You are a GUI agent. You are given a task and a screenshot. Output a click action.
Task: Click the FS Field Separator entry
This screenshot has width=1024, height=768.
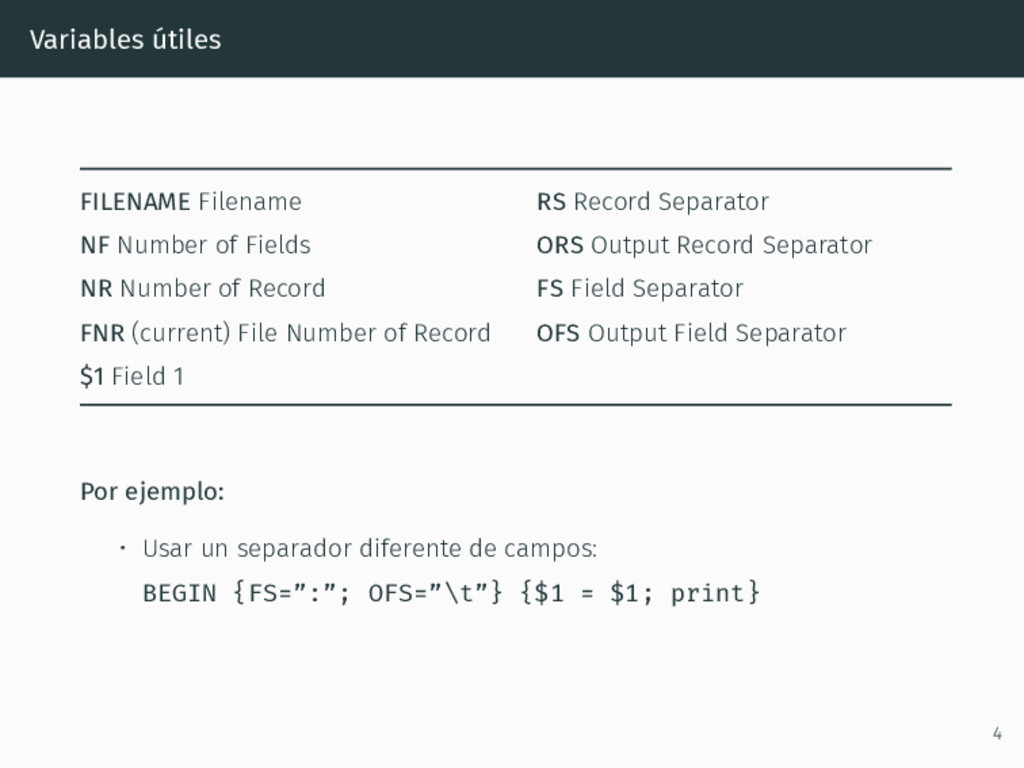(x=640, y=289)
